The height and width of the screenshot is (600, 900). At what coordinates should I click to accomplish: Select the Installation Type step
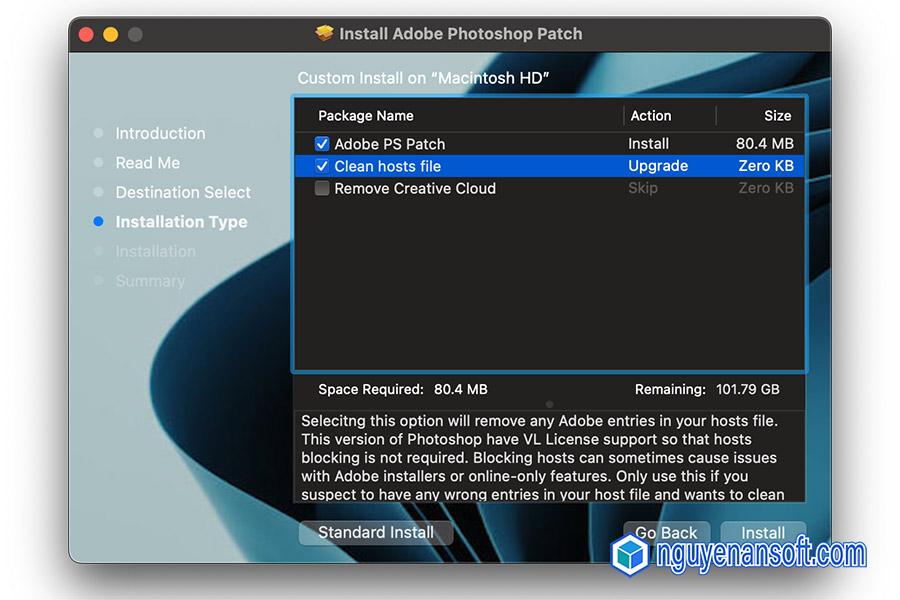pos(181,222)
